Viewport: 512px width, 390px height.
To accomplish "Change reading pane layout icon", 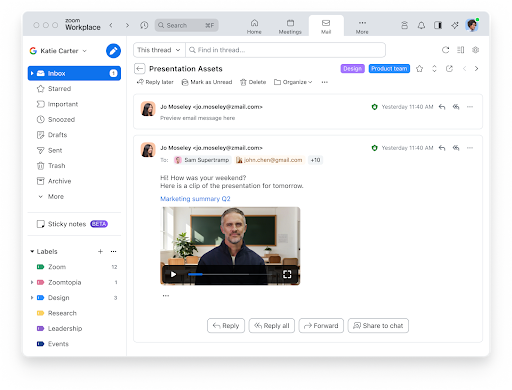I will (x=461, y=50).
